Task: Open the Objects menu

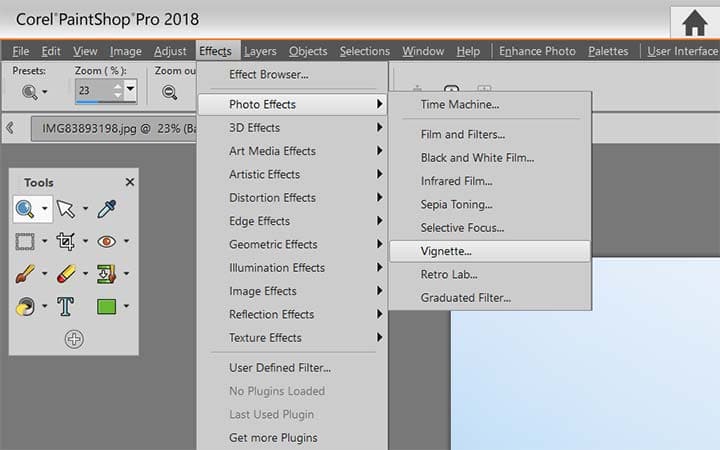Action: (308, 51)
